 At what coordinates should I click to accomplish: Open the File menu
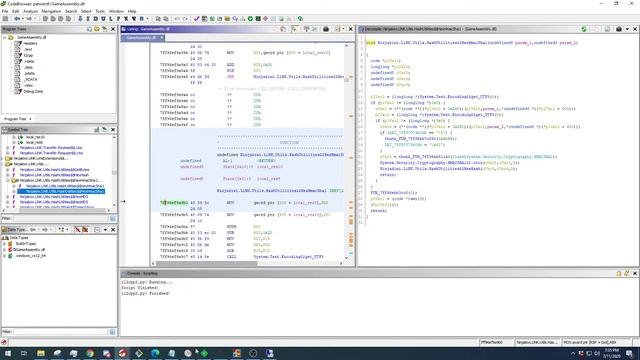pyautogui.click(x=5, y=11)
